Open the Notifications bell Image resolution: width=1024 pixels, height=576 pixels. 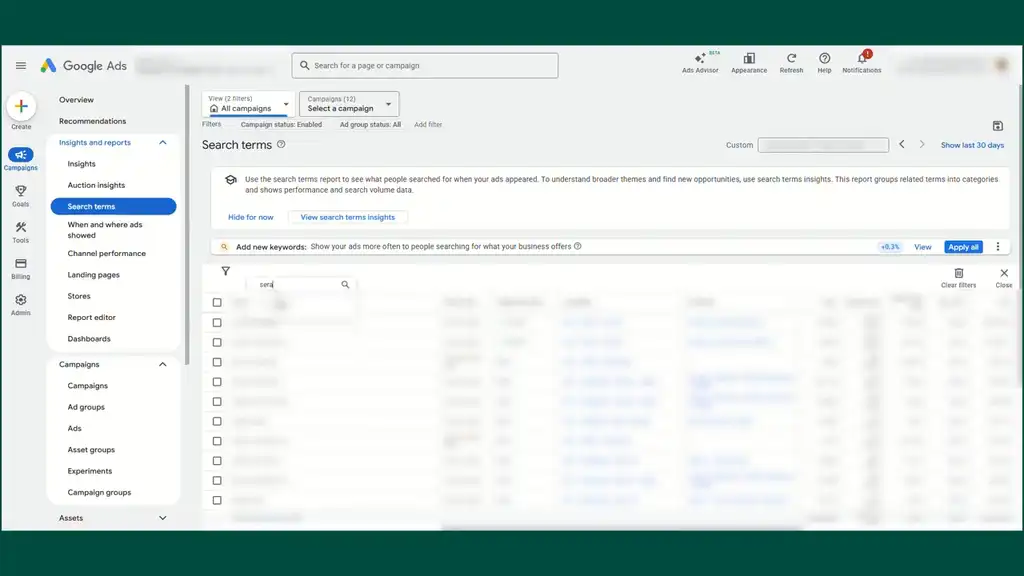[861, 60]
